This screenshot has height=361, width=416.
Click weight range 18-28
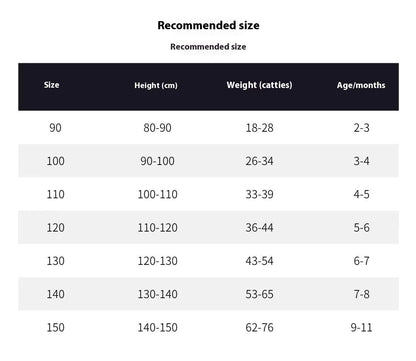click(259, 128)
